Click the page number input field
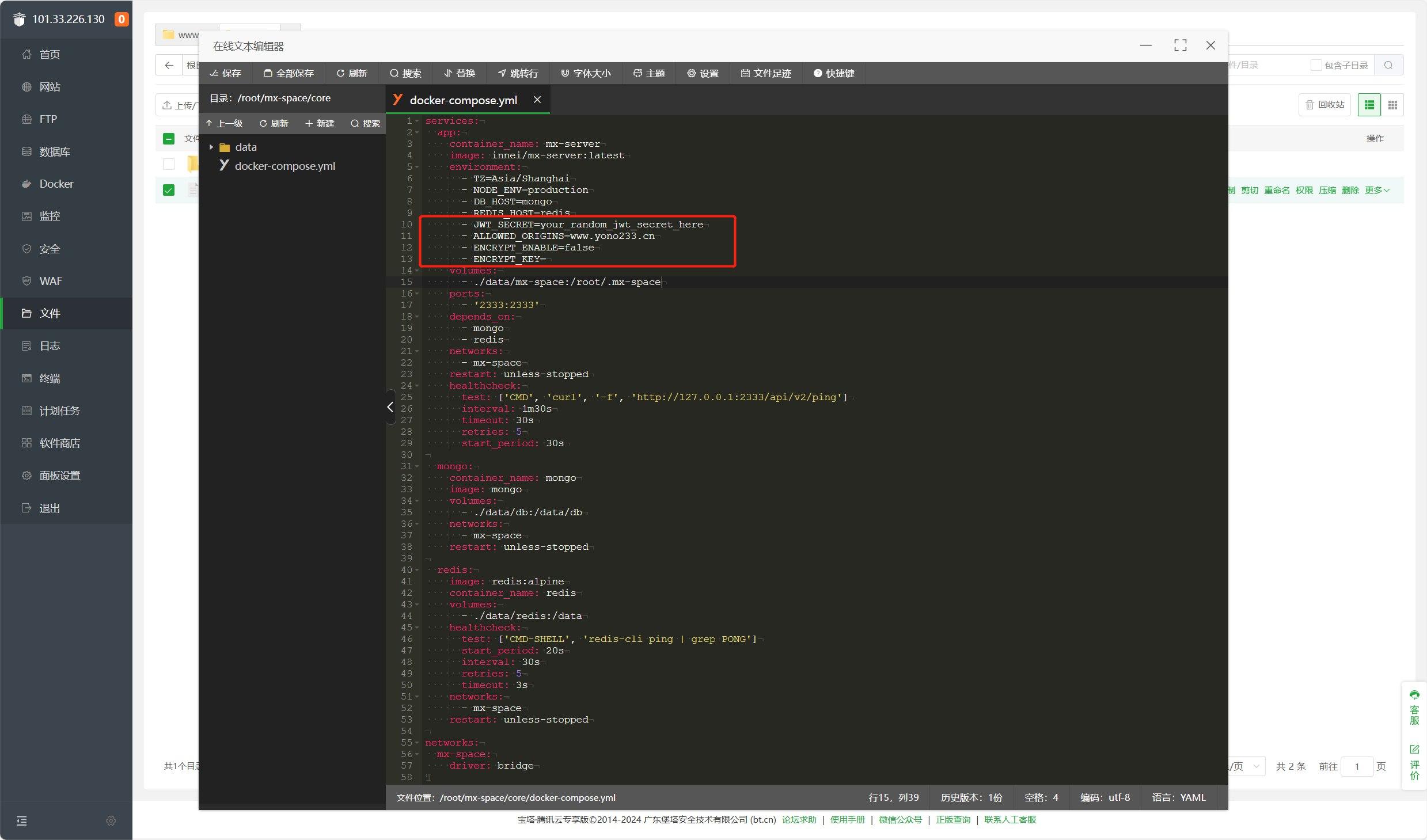This screenshot has width=1427, height=840. [x=1357, y=766]
